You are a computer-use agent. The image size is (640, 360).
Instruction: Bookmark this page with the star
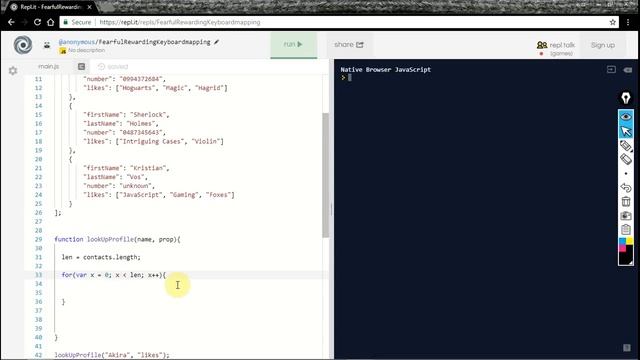click(612, 22)
